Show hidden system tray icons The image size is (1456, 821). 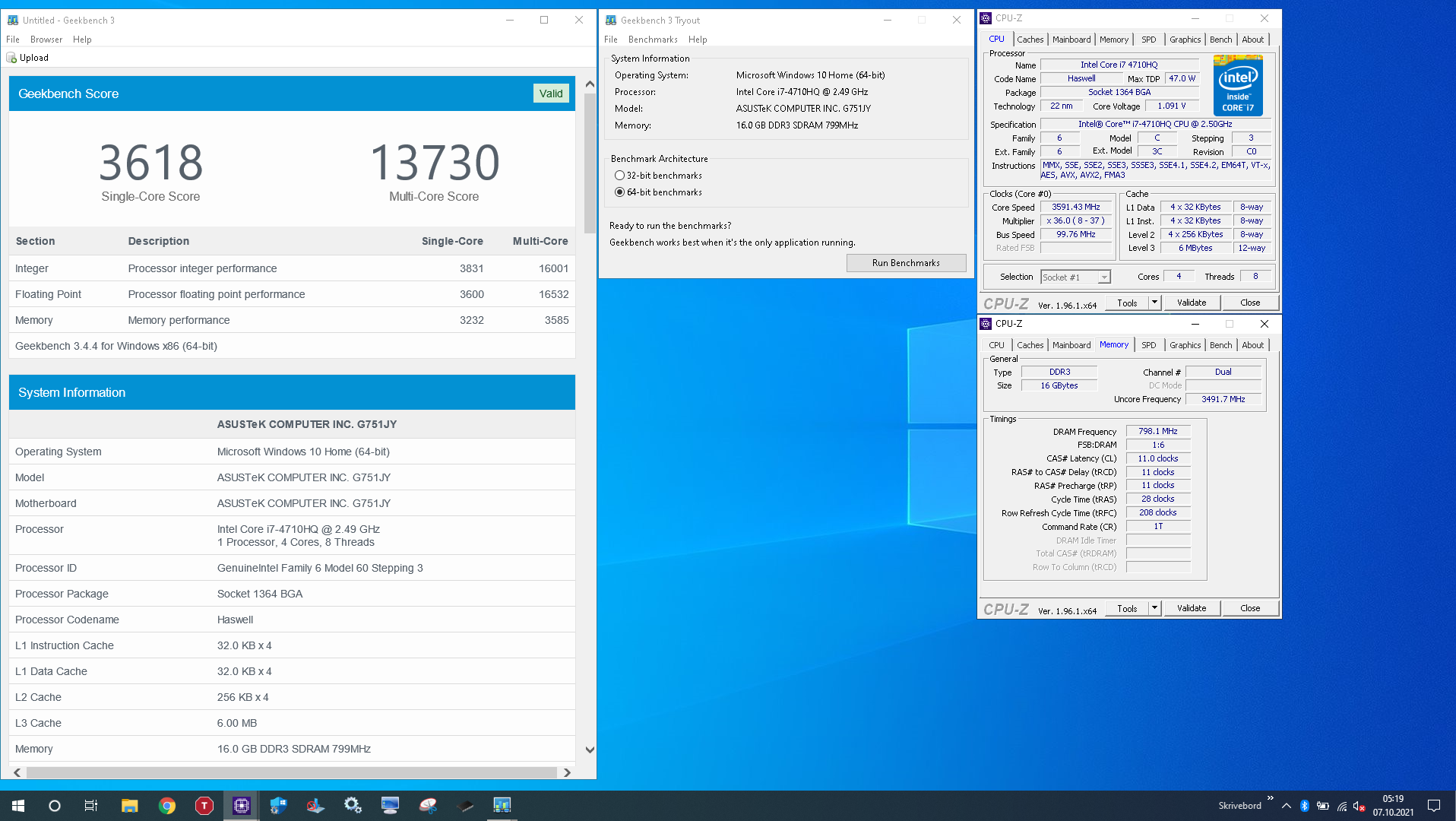tap(1287, 806)
